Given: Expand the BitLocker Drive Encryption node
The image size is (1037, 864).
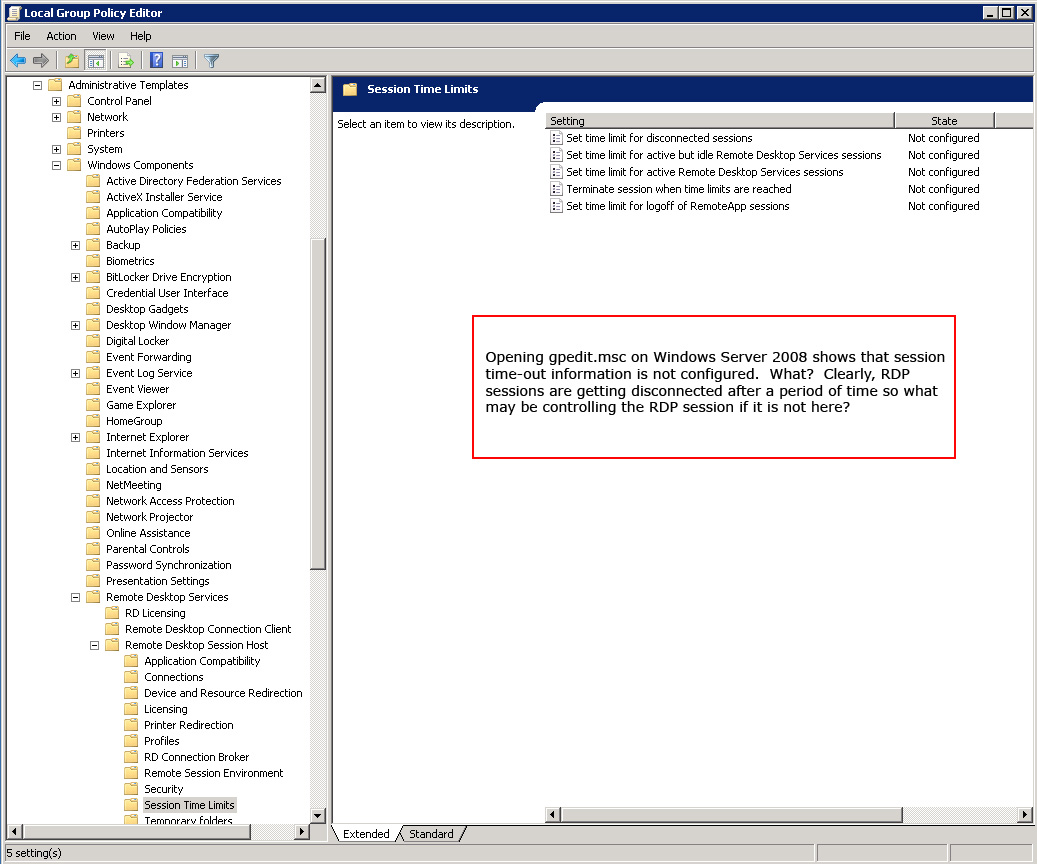Looking at the screenshot, I should tap(75, 277).
